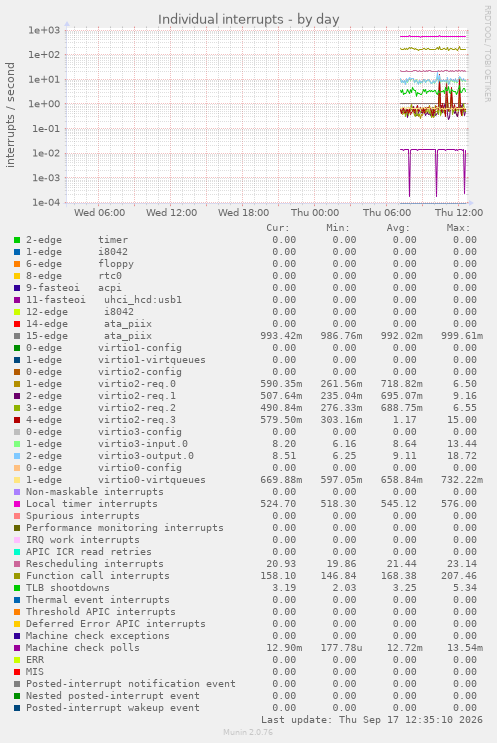Click the Machine check polls purple swatch
Viewport: 497px width, 743px height.
(x=17, y=648)
